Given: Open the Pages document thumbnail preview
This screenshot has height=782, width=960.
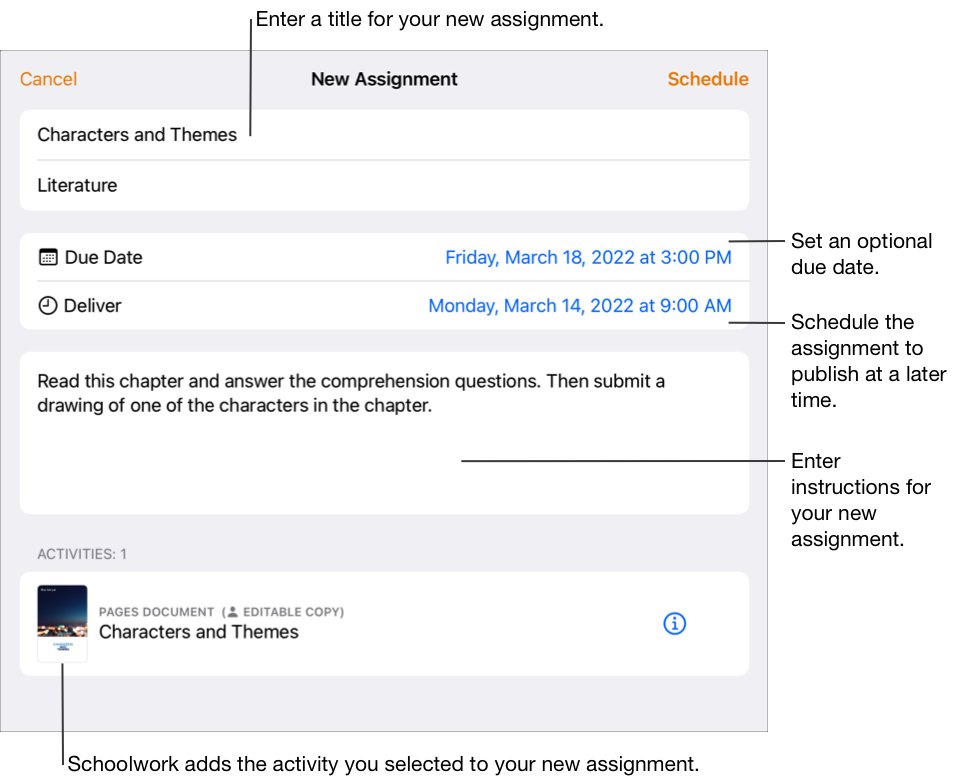Looking at the screenshot, I should click(62, 623).
